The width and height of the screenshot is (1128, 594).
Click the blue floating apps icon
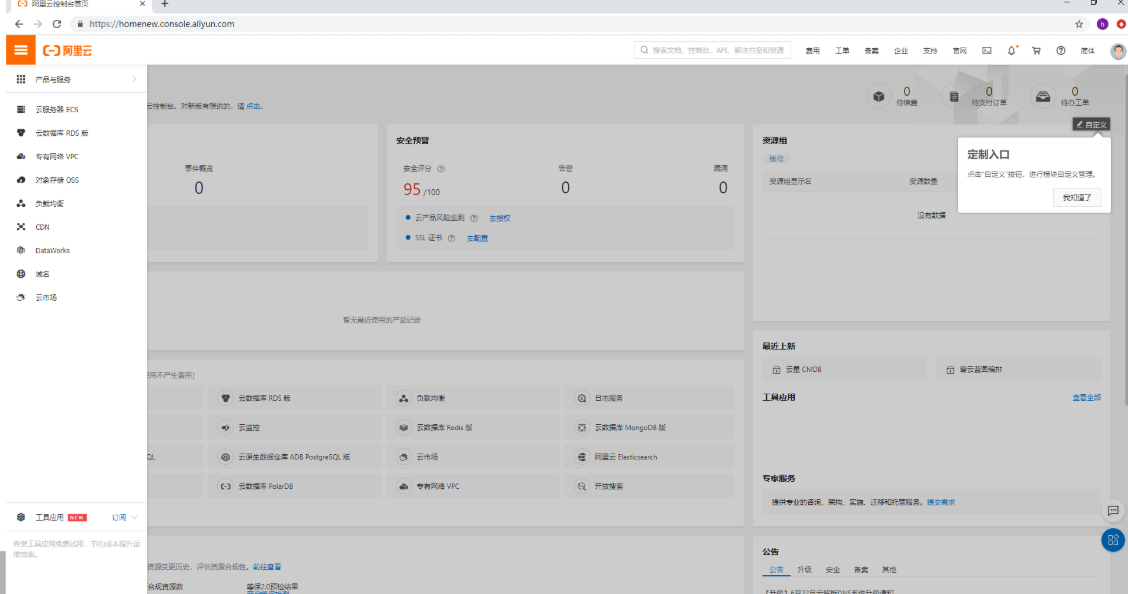[x=1113, y=539]
